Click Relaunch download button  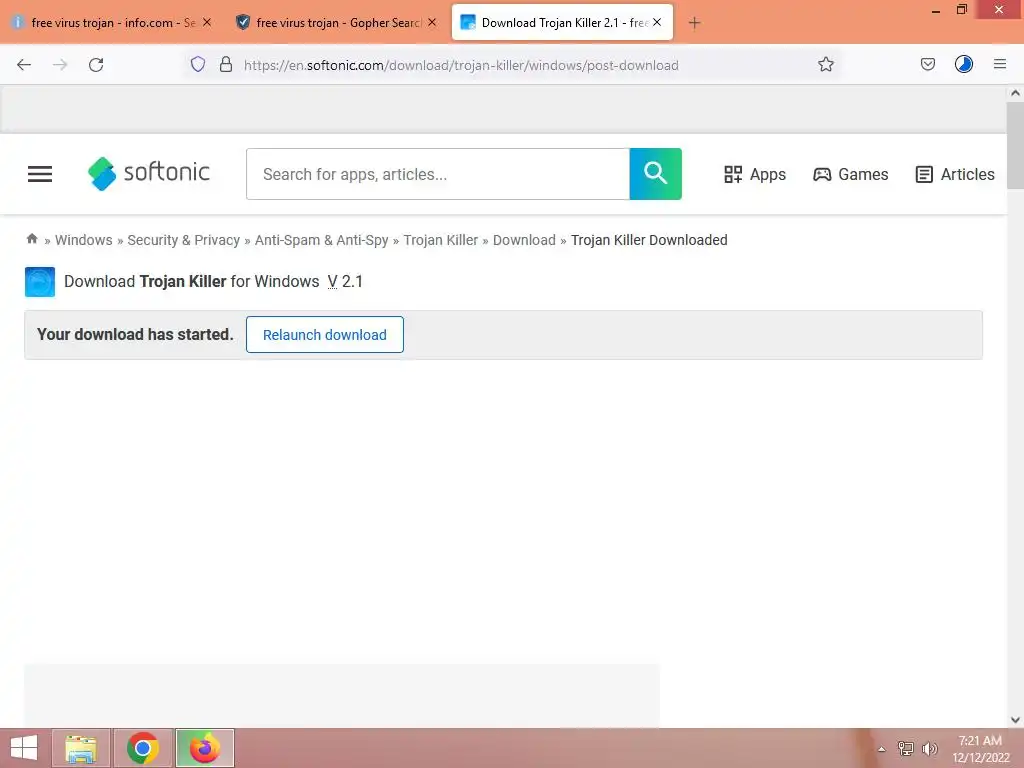tap(325, 334)
